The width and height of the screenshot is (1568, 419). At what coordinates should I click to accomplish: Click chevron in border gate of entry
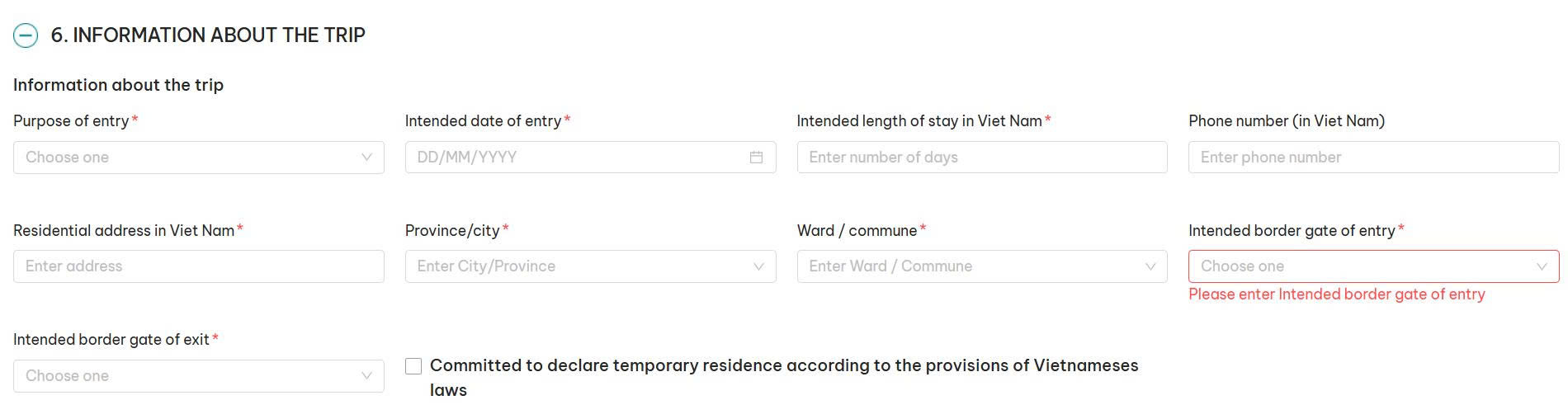click(1542, 266)
